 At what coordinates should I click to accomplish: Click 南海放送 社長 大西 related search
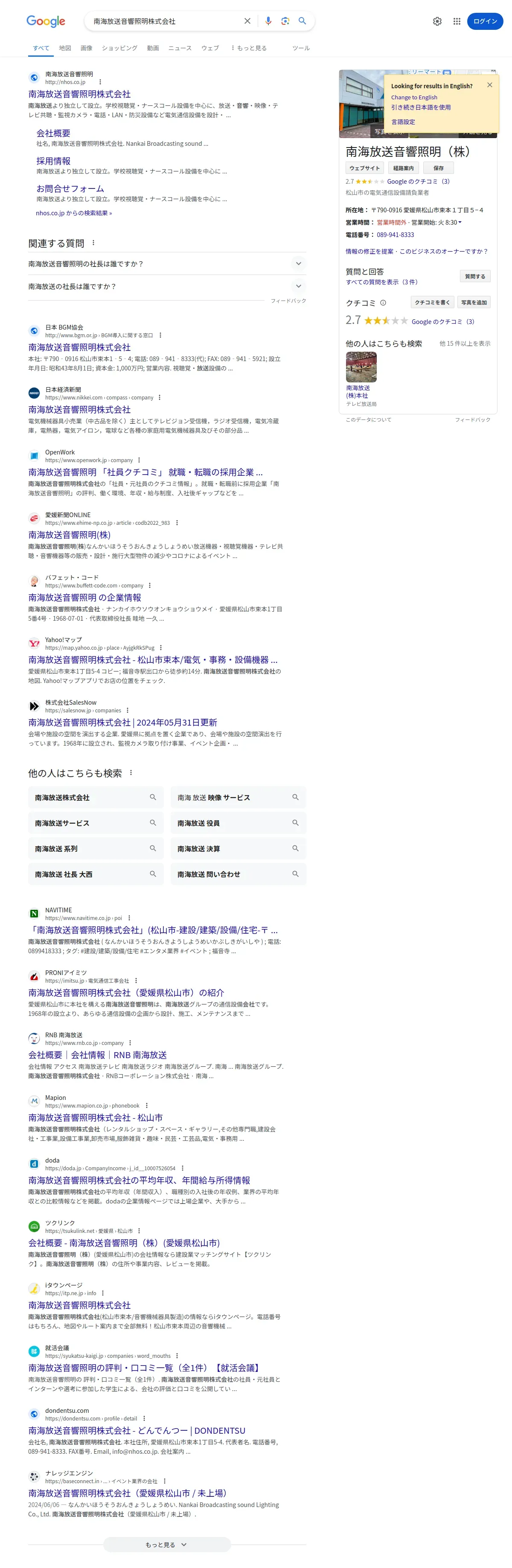(96, 874)
